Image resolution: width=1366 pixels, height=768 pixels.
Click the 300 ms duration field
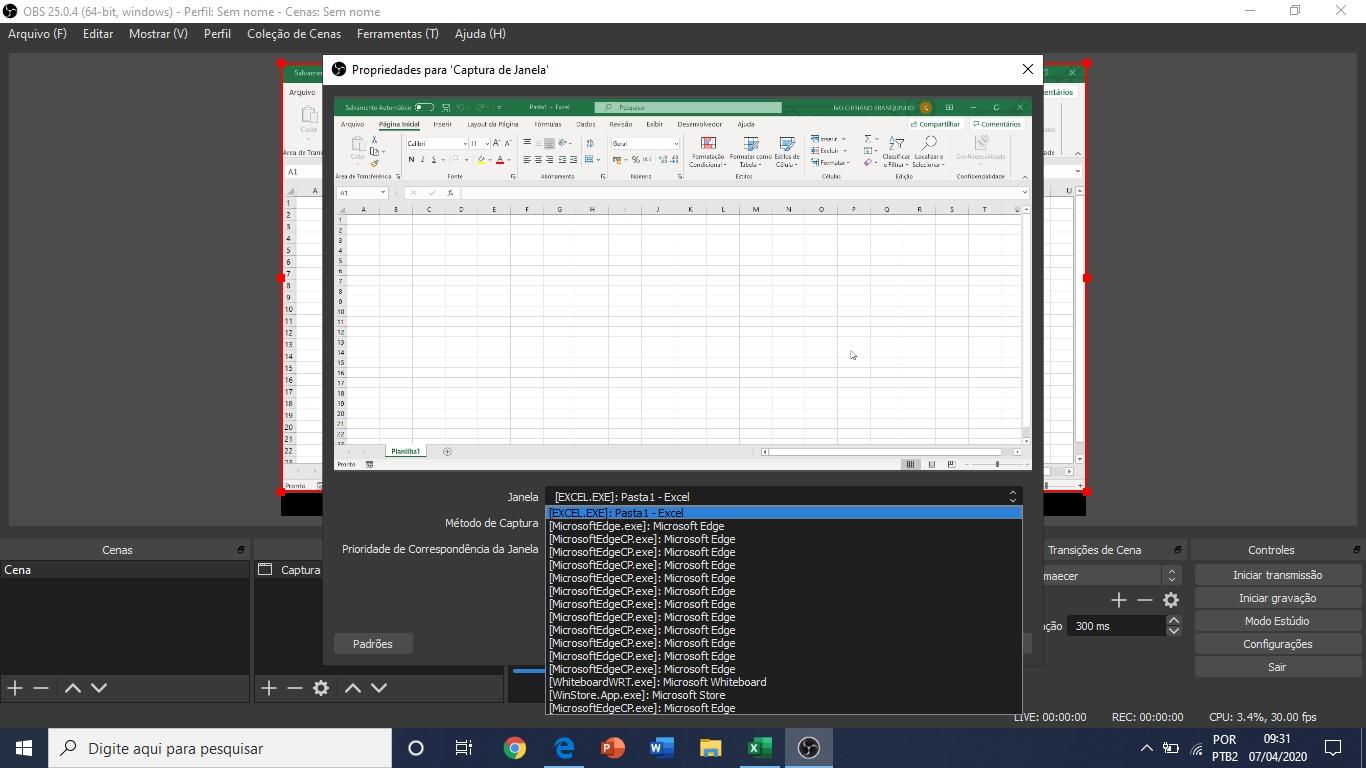click(x=1116, y=626)
